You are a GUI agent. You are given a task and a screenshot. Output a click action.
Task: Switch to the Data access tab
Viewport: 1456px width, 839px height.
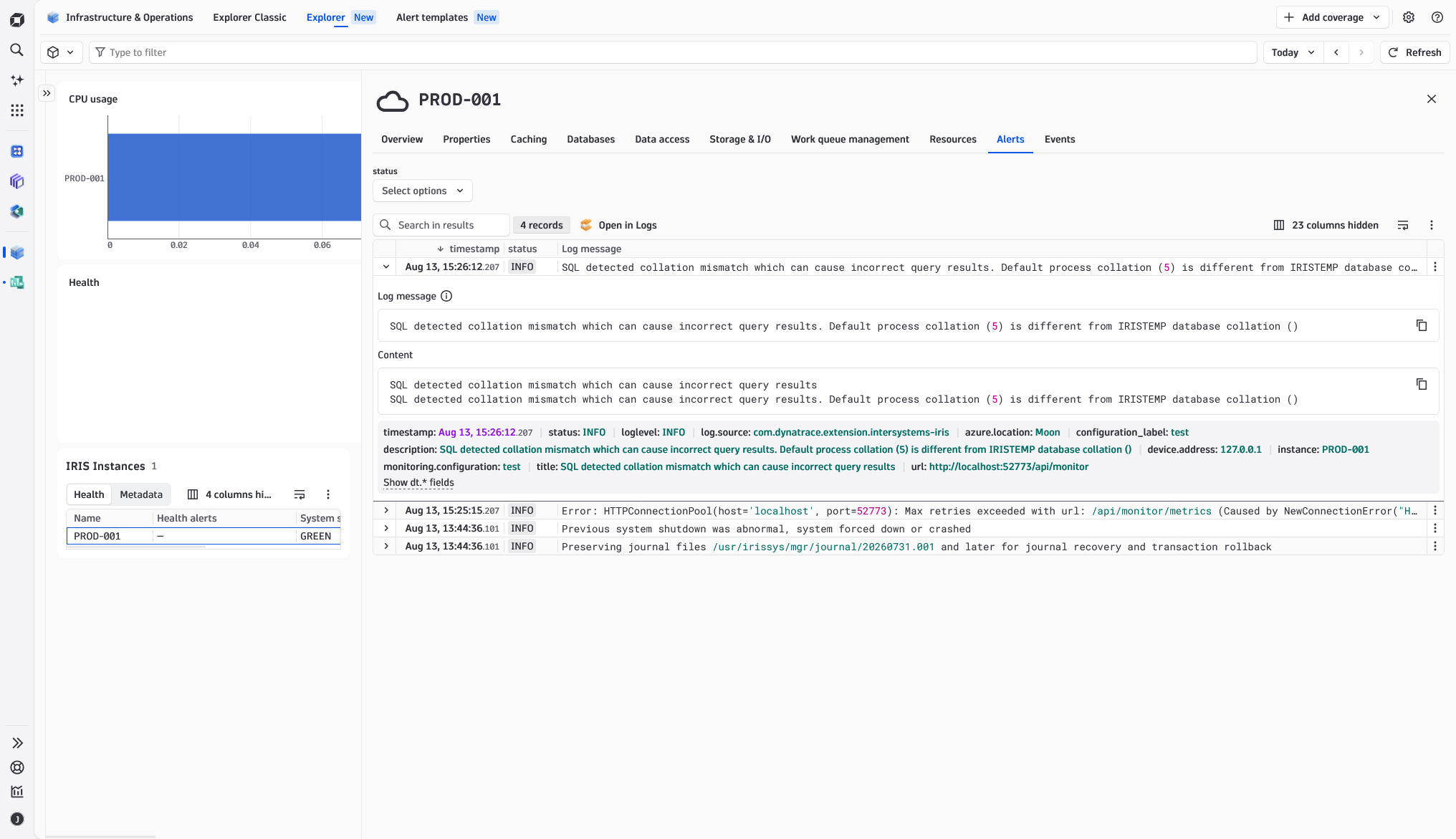tap(662, 139)
